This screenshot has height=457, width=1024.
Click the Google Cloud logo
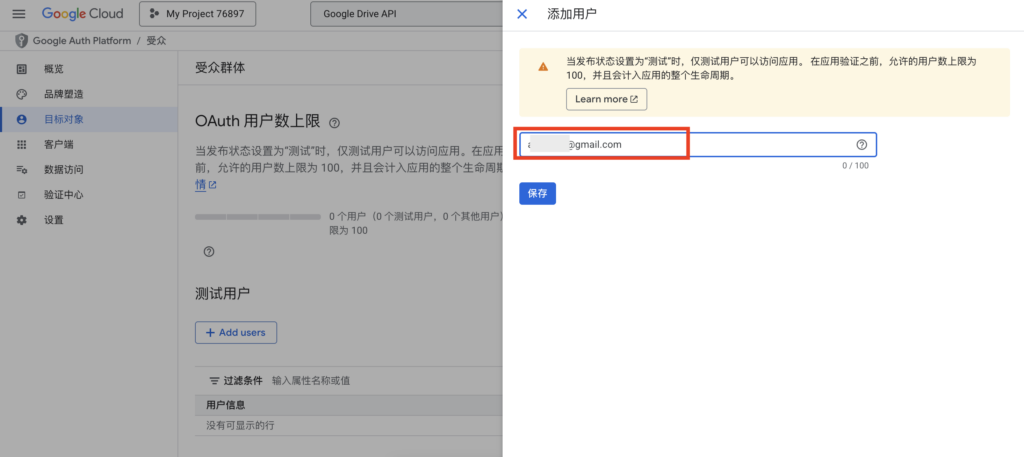coord(82,14)
